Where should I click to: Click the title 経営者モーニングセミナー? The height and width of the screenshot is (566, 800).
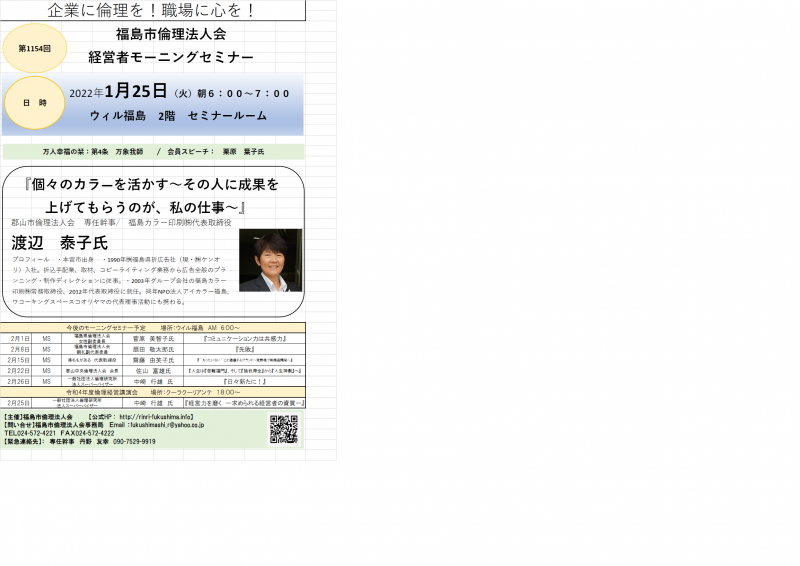(170, 58)
